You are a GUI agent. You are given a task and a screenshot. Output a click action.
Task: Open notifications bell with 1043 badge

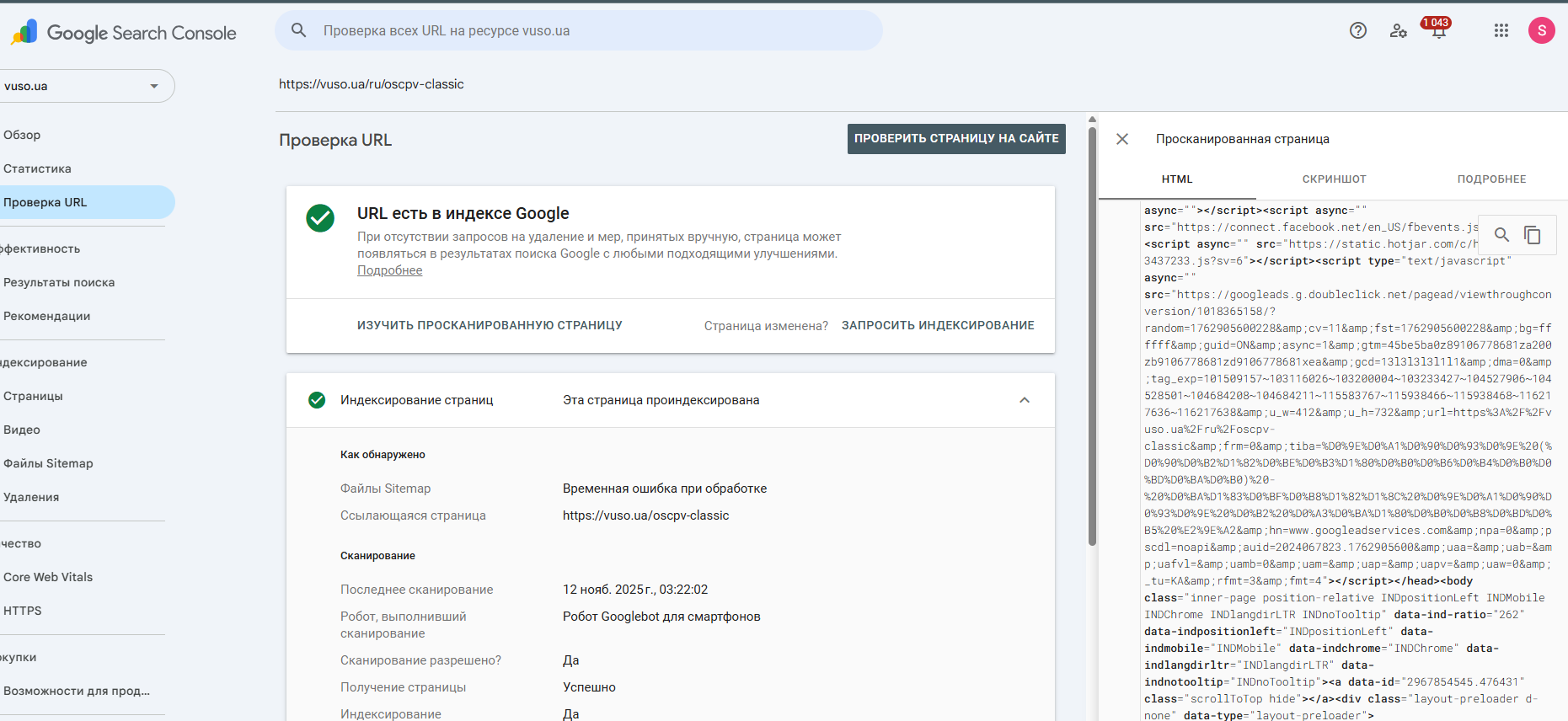coord(1437,29)
